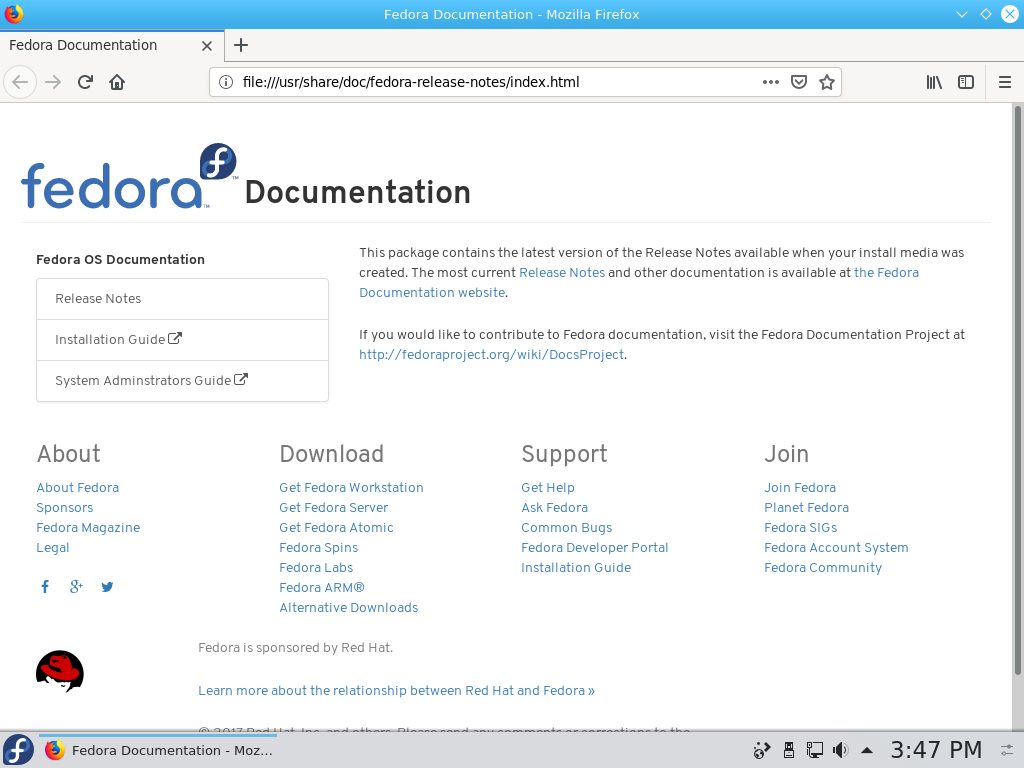Viewport: 1024px width, 768px height.
Task: Open Fedora Spins link
Action: tap(319, 548)
